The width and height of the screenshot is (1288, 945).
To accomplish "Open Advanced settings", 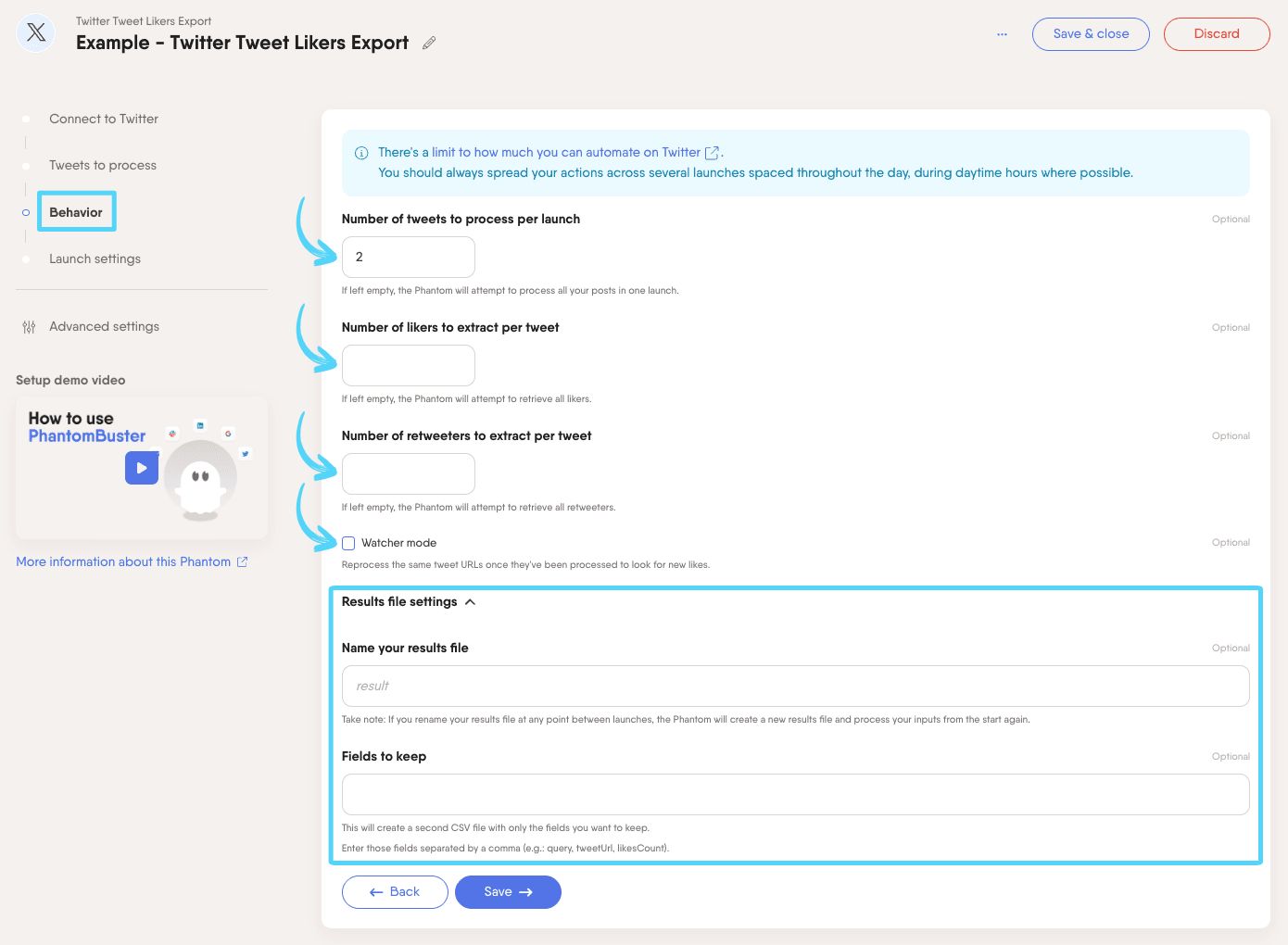I will tap(104, 326).
